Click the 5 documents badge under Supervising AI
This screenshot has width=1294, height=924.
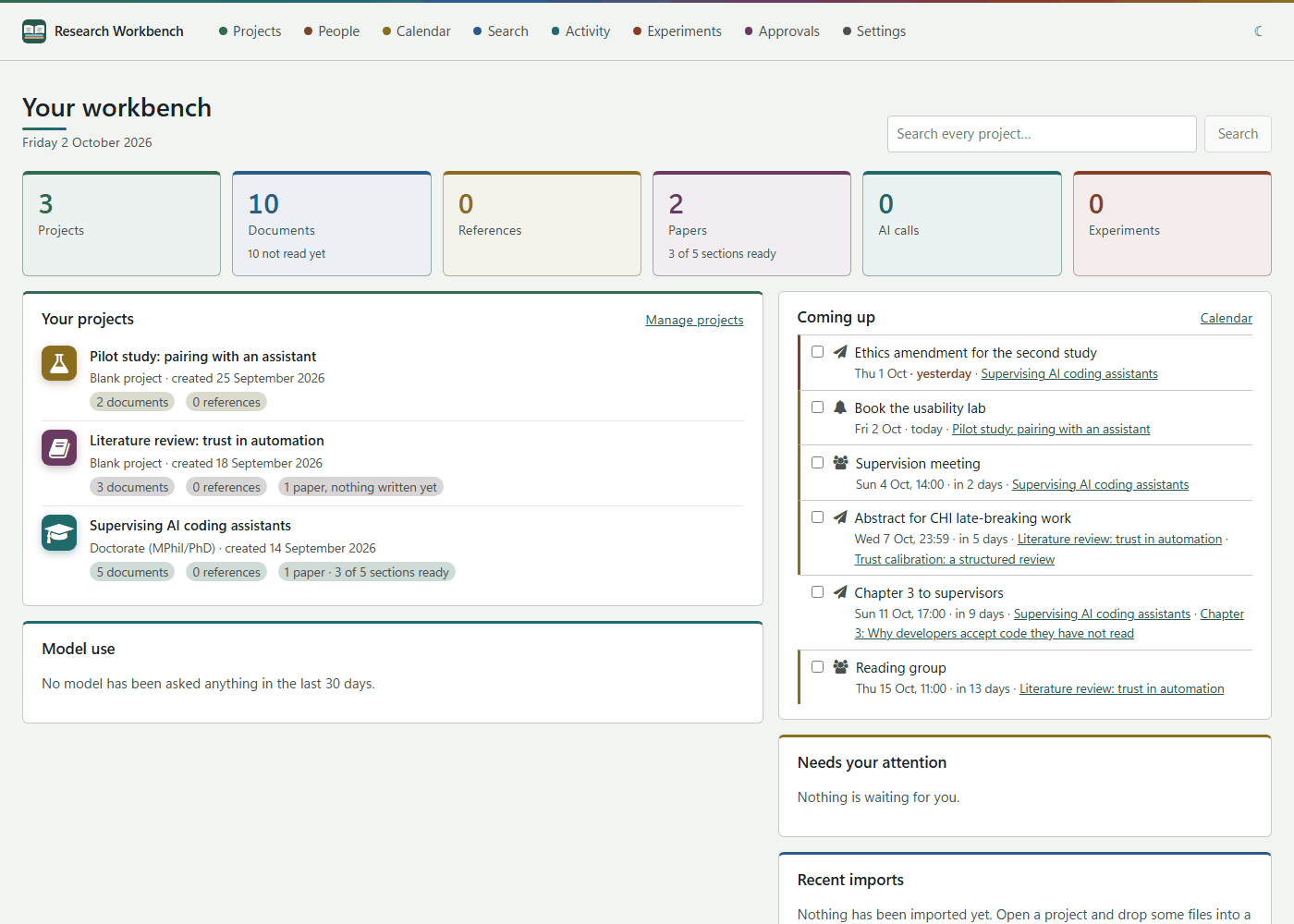(x=132, y=572)
